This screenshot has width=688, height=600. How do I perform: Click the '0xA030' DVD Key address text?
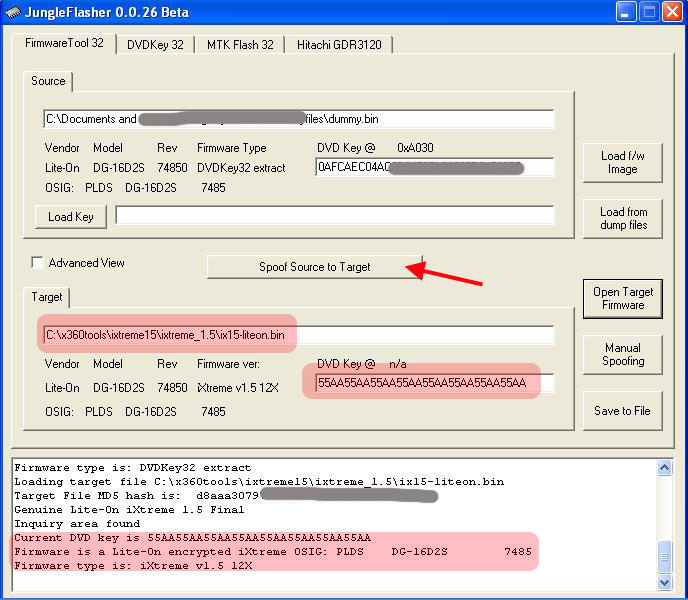tap(415, 148)
